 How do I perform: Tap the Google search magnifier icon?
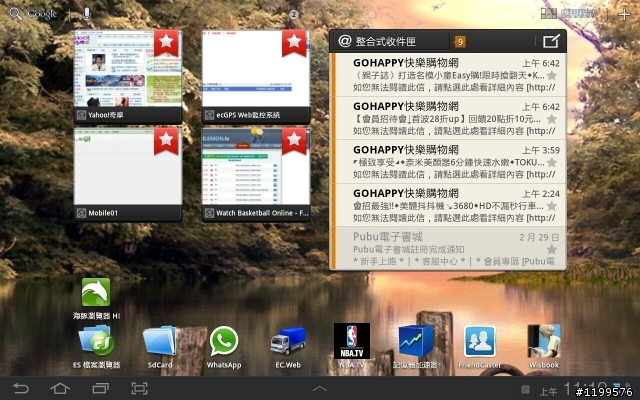[x=16, y=13]
